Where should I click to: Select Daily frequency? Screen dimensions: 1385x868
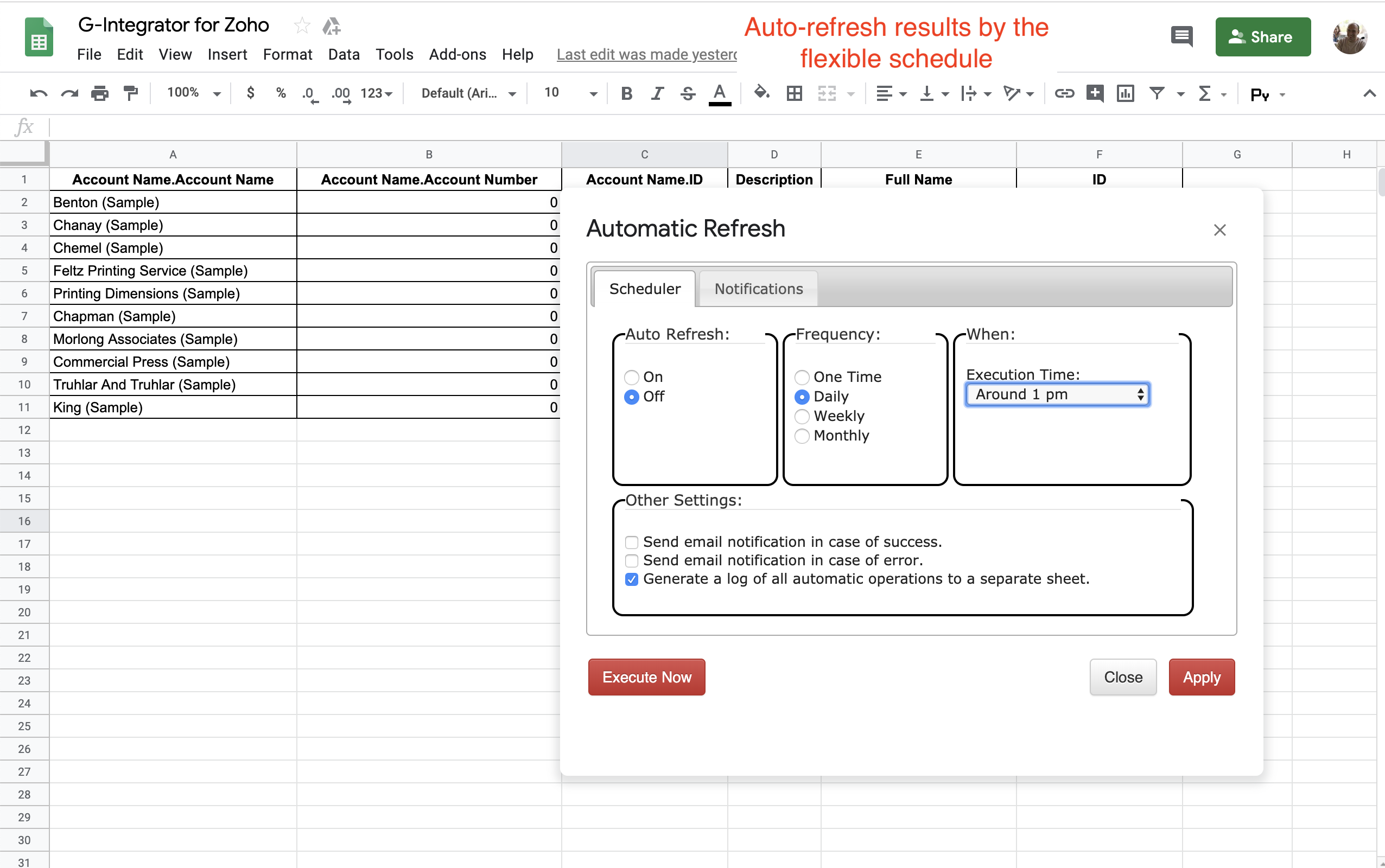pos(802,397)
